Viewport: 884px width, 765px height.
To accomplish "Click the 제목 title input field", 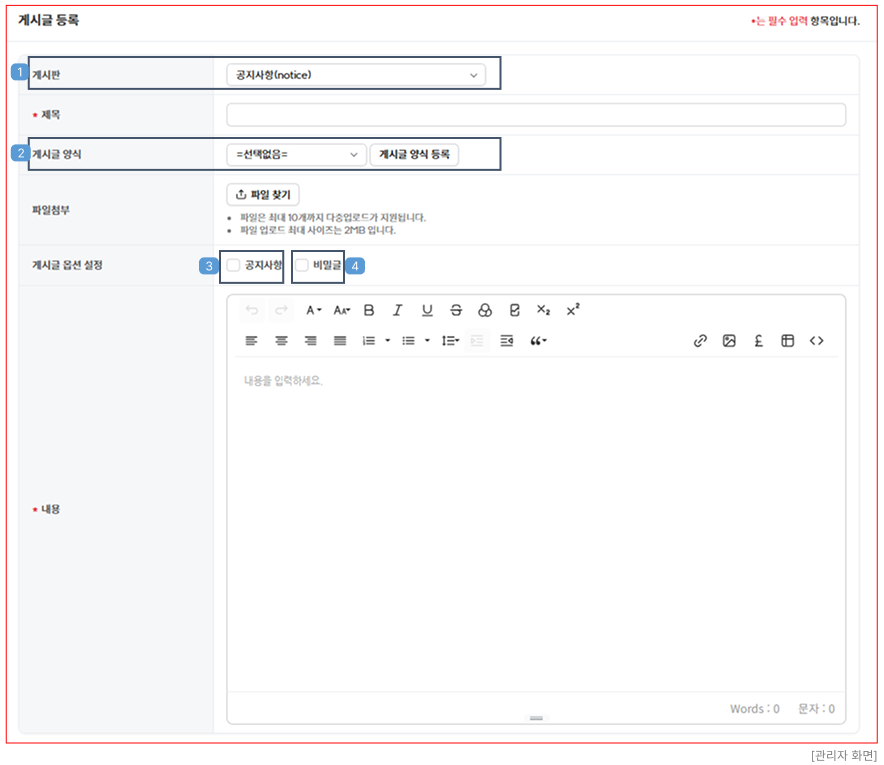I will coord(536,115).
